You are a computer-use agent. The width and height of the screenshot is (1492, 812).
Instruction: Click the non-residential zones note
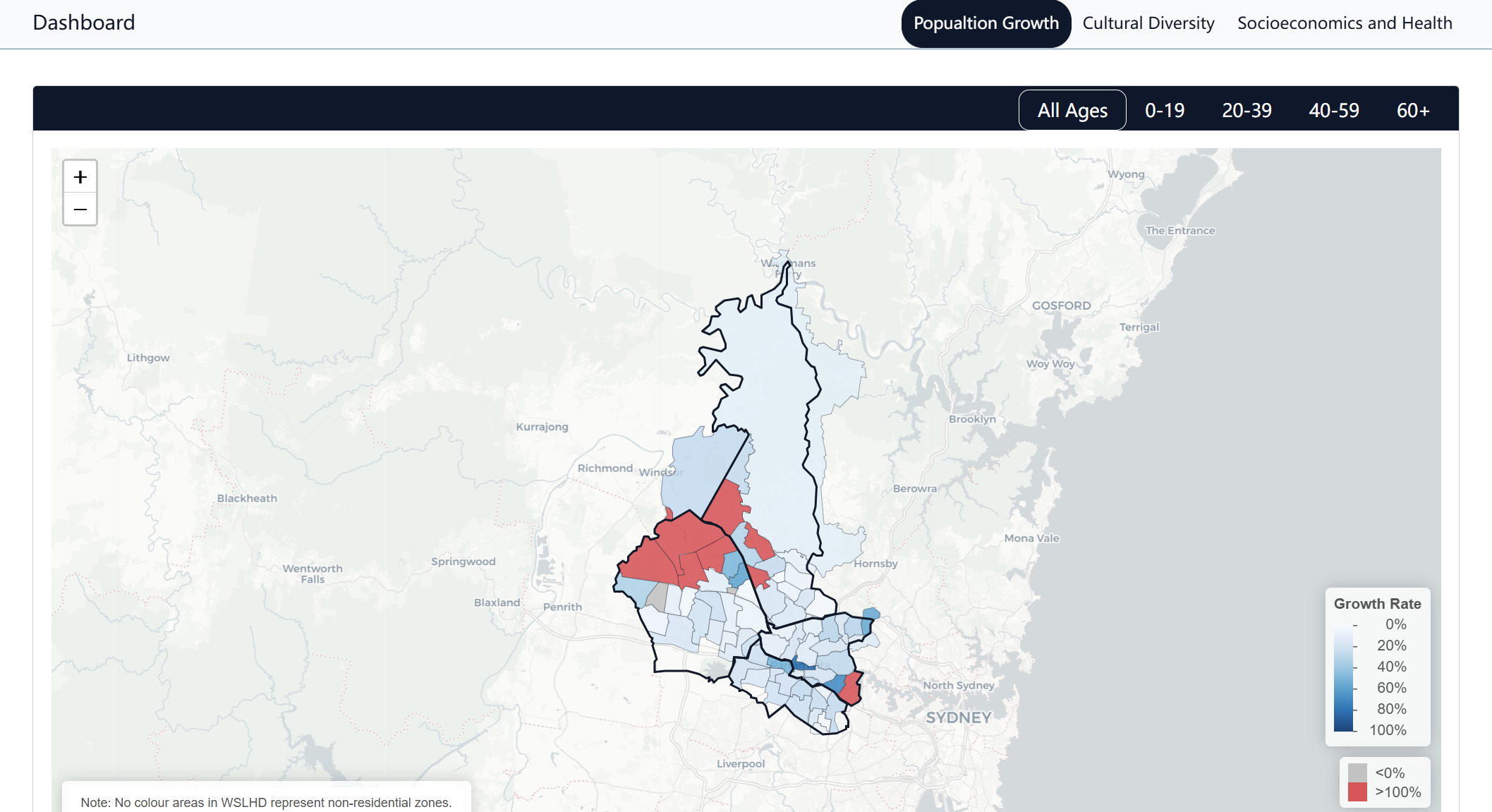(x=266, y=802)
